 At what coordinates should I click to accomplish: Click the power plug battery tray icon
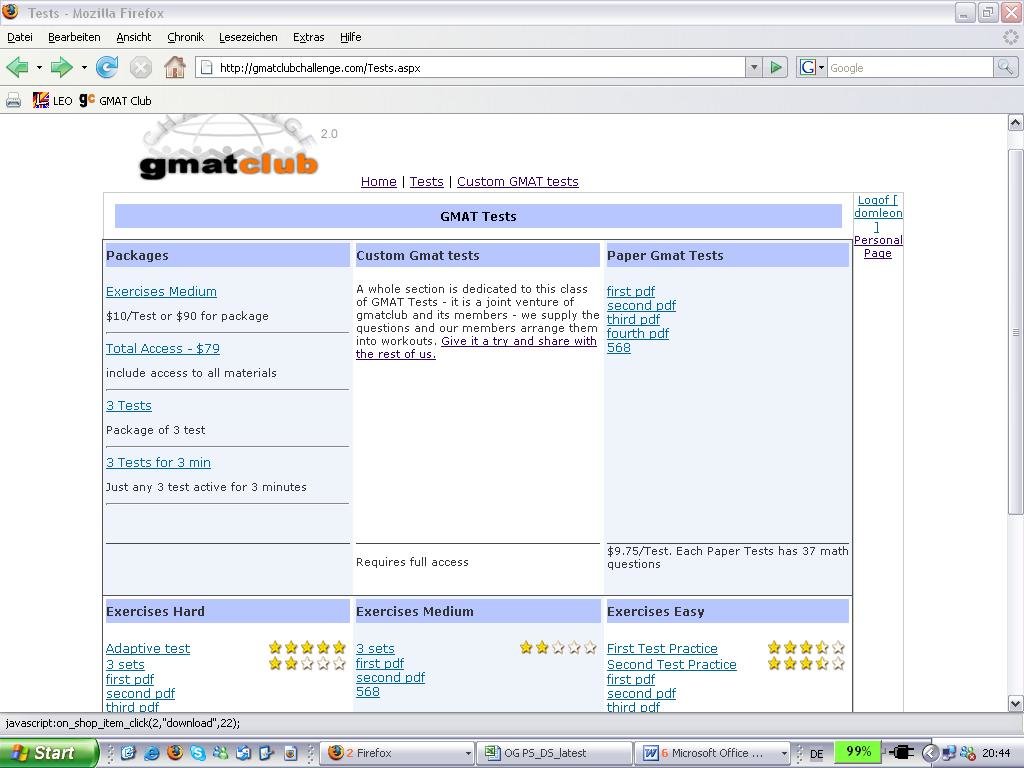click(901, 753)
